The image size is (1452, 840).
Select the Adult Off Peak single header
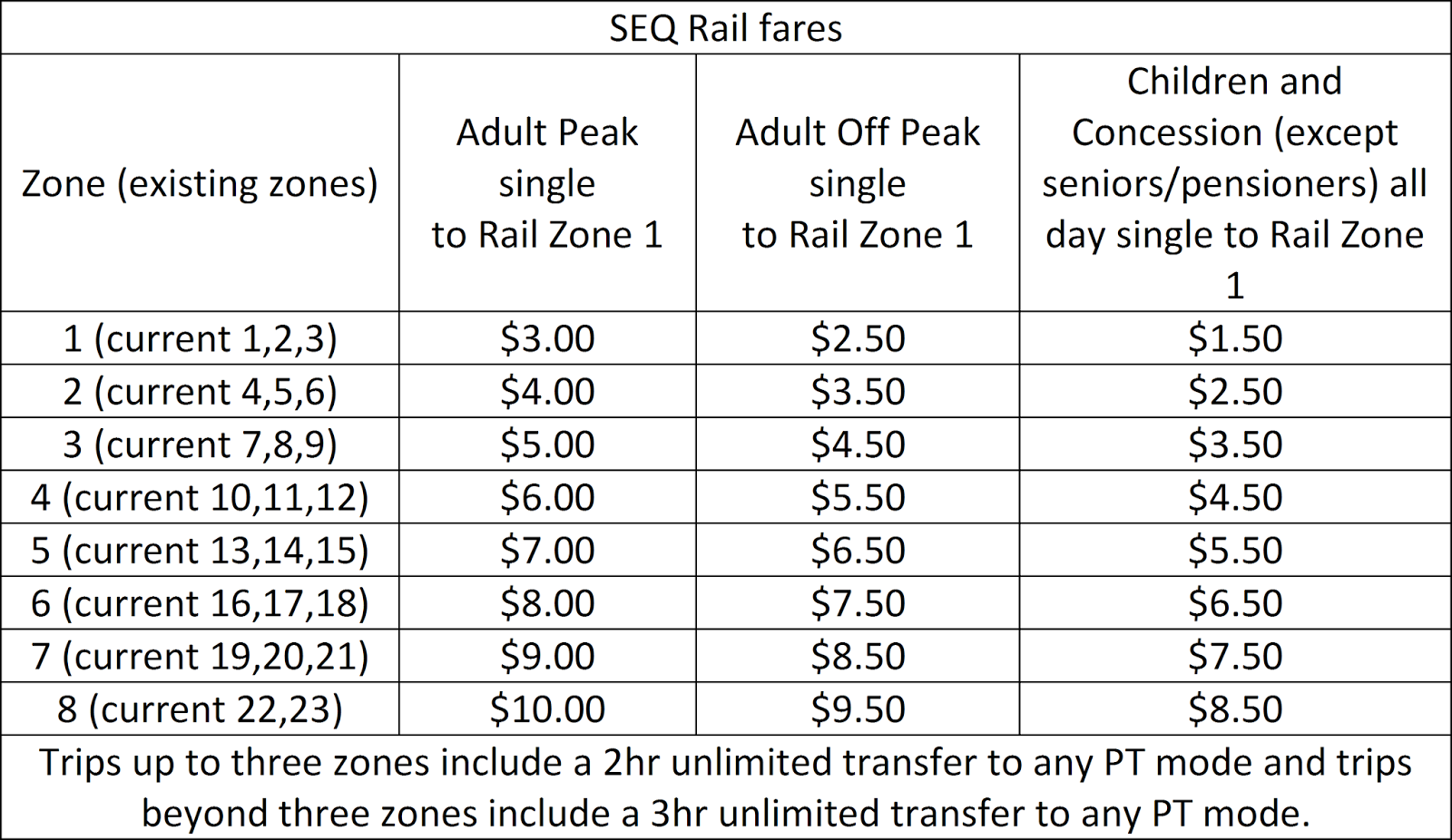coord(858,183)
